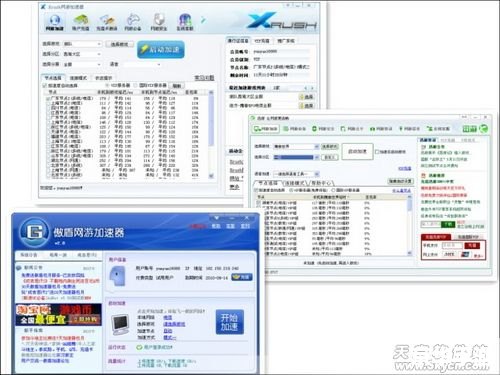The image size is (500, 375).
Task: Toggle the checkbox next to green window's start button
Action: 377,152
